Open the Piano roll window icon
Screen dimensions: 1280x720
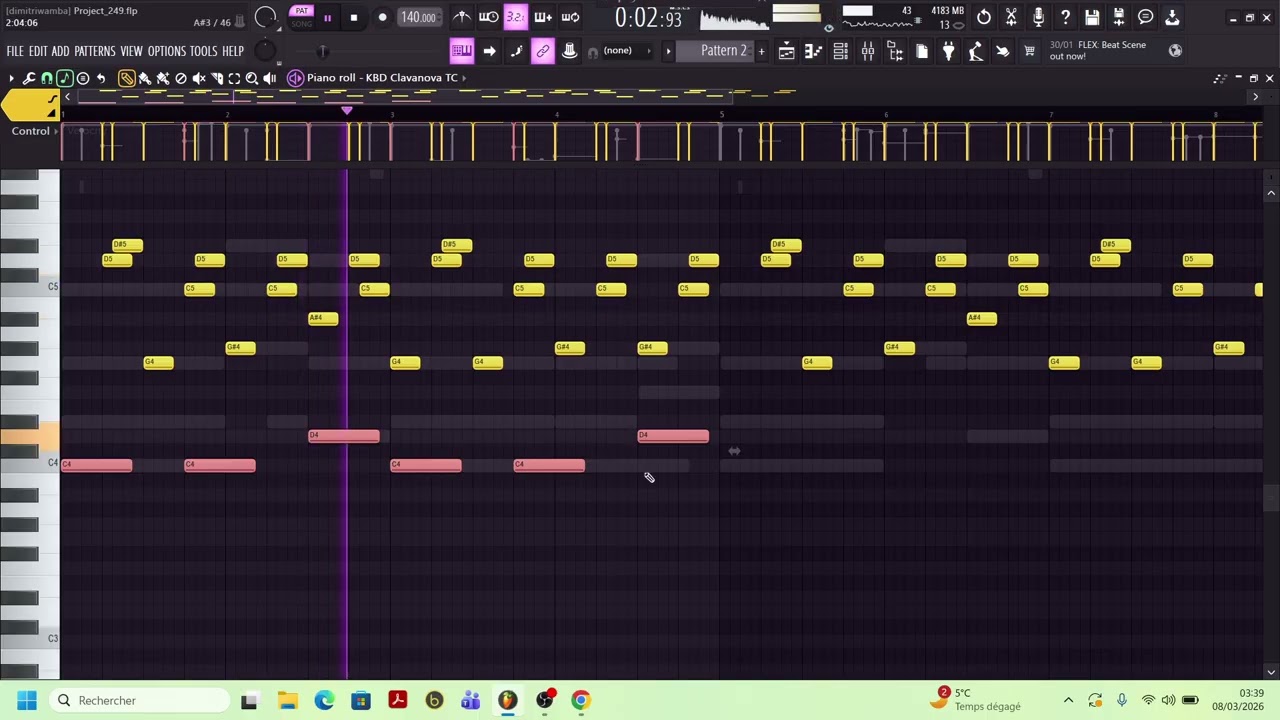point(814,51)
